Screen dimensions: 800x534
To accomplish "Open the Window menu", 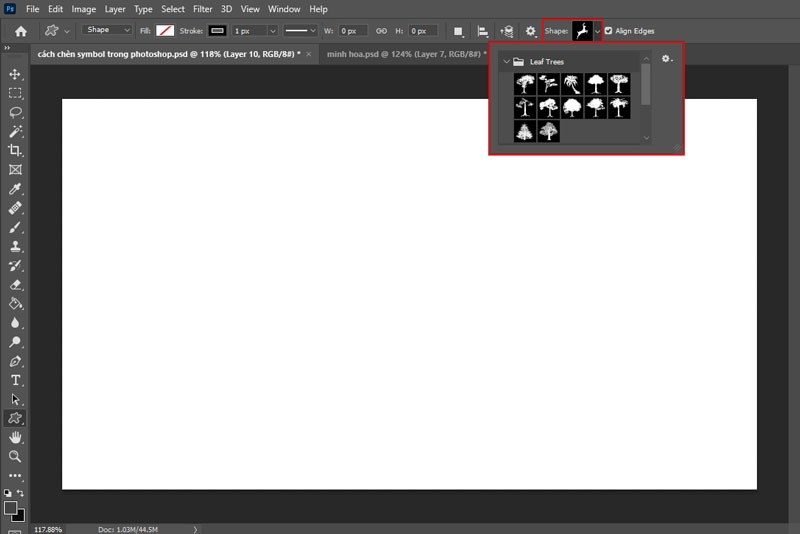I will [285, 9].
